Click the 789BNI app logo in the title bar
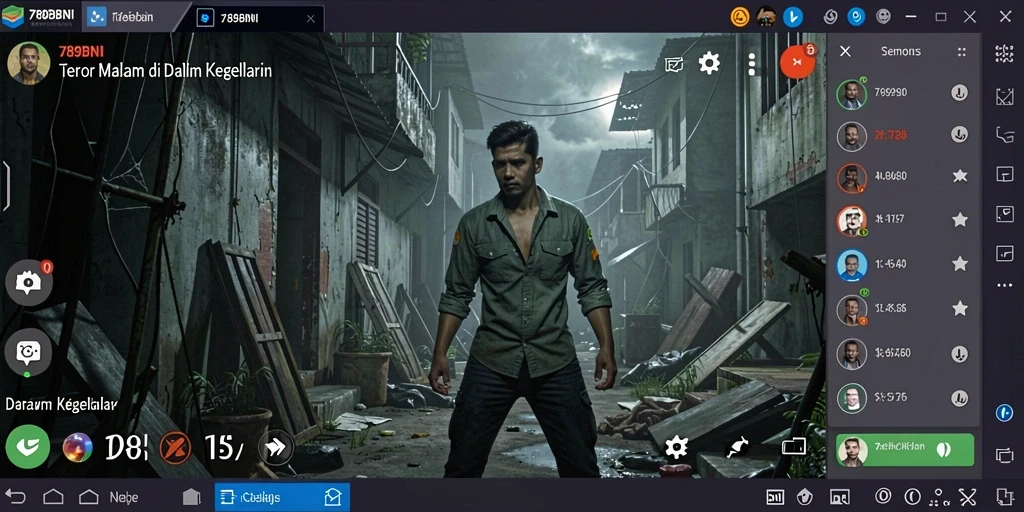The width and height of the screenshot is (1024, 512). click(x=12, y=16)
